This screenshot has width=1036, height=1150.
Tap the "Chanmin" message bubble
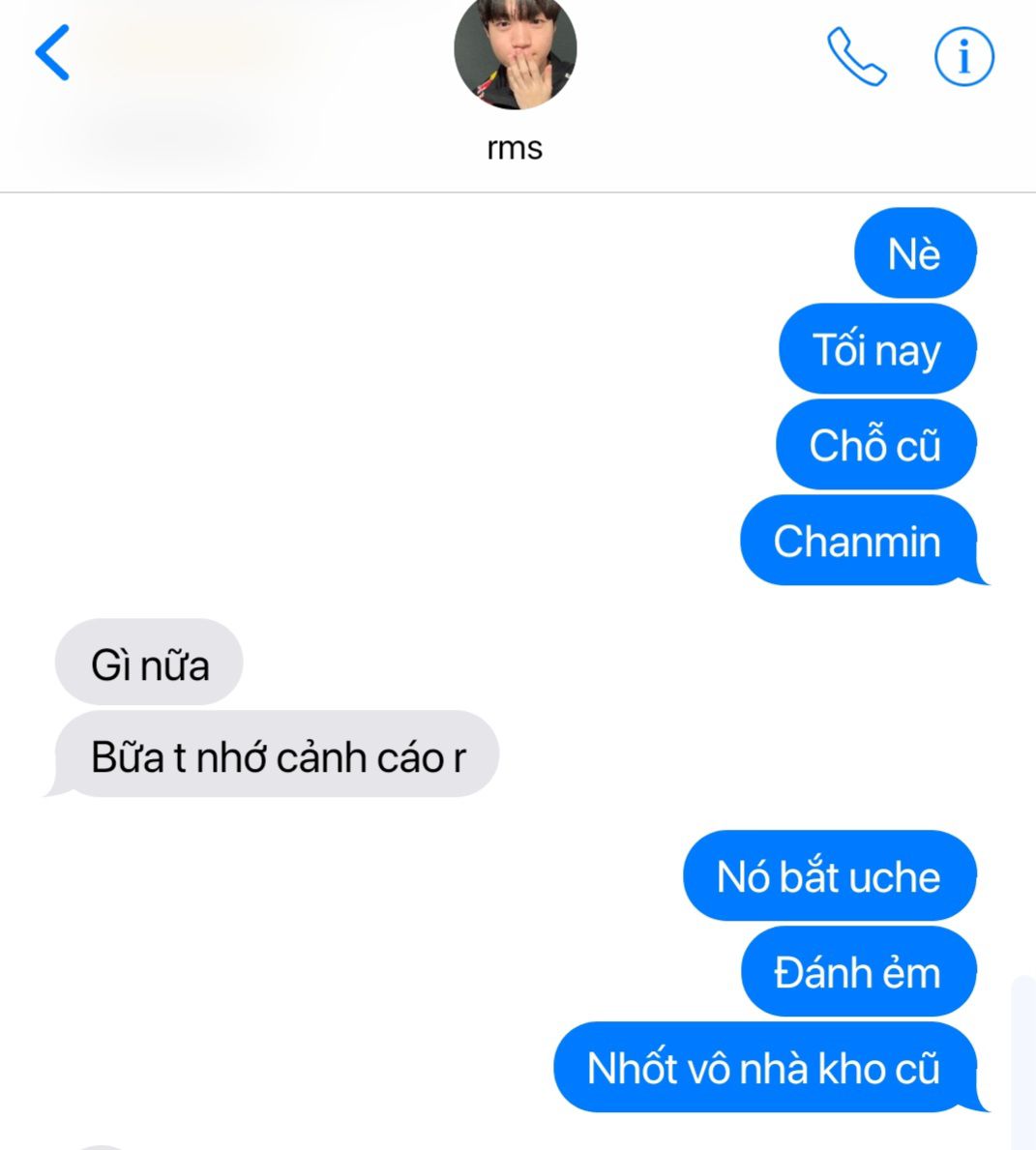coord(860,541)
